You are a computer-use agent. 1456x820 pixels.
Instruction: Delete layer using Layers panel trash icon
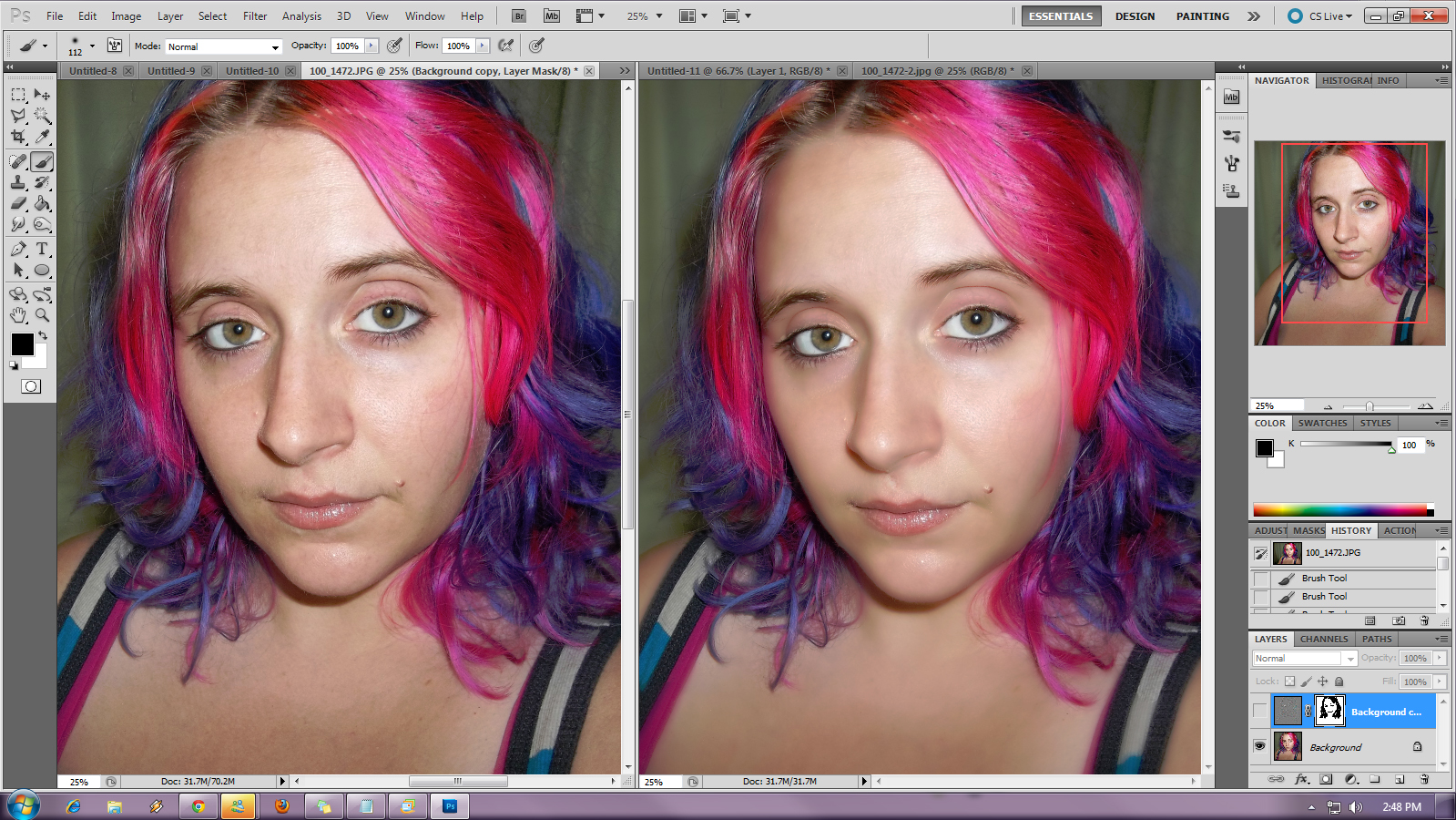[1424, 779]
